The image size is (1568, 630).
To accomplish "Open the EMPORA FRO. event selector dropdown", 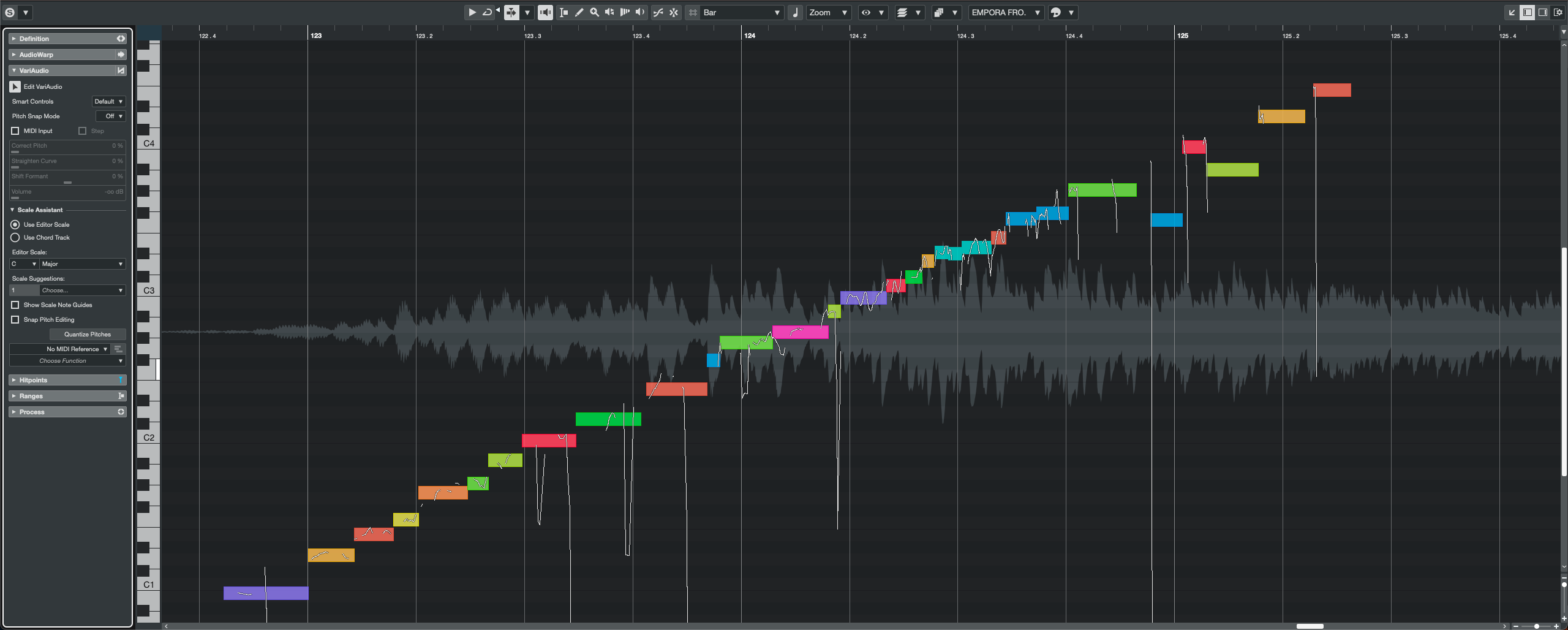I will tap(1006, 12).
